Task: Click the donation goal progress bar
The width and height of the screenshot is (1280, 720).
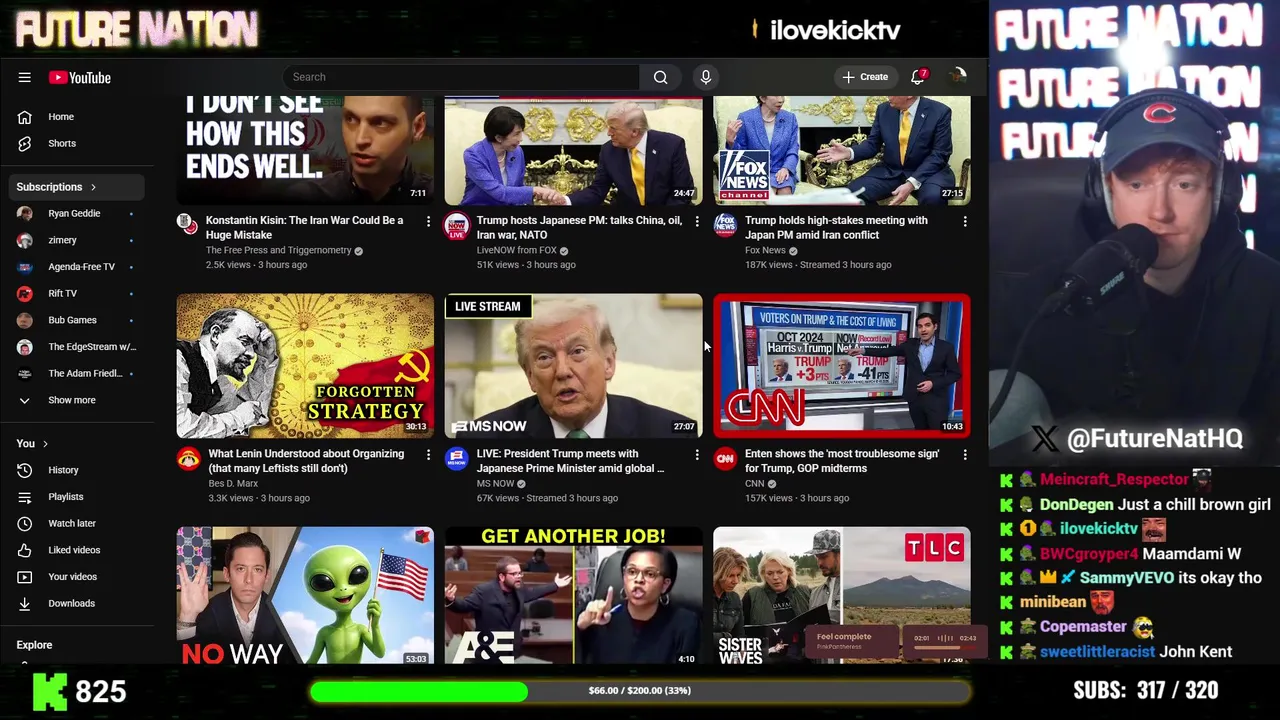Action: [x=640, y=691]
